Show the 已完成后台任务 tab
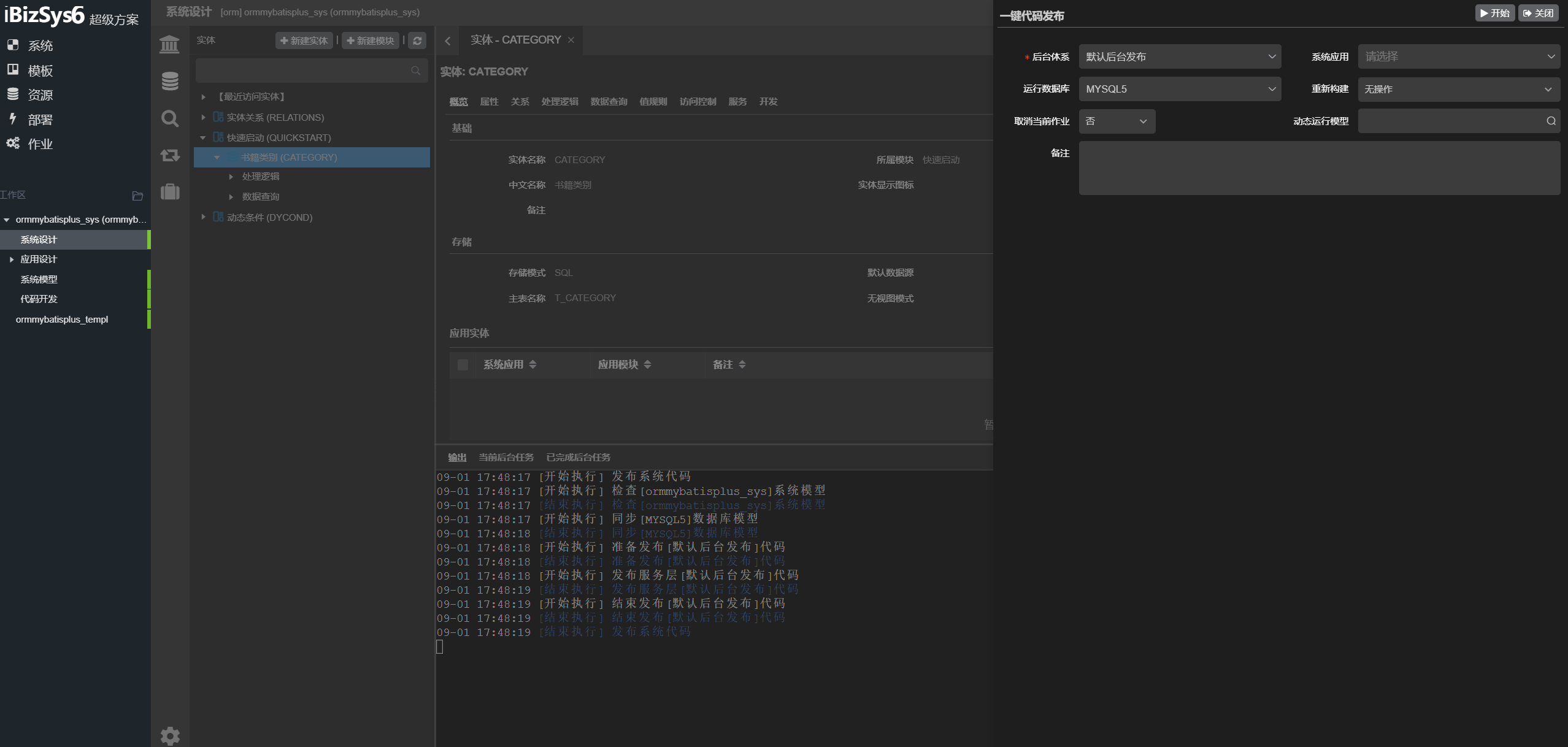Viewport: 1568px width, 747px height. pos(578,458)
